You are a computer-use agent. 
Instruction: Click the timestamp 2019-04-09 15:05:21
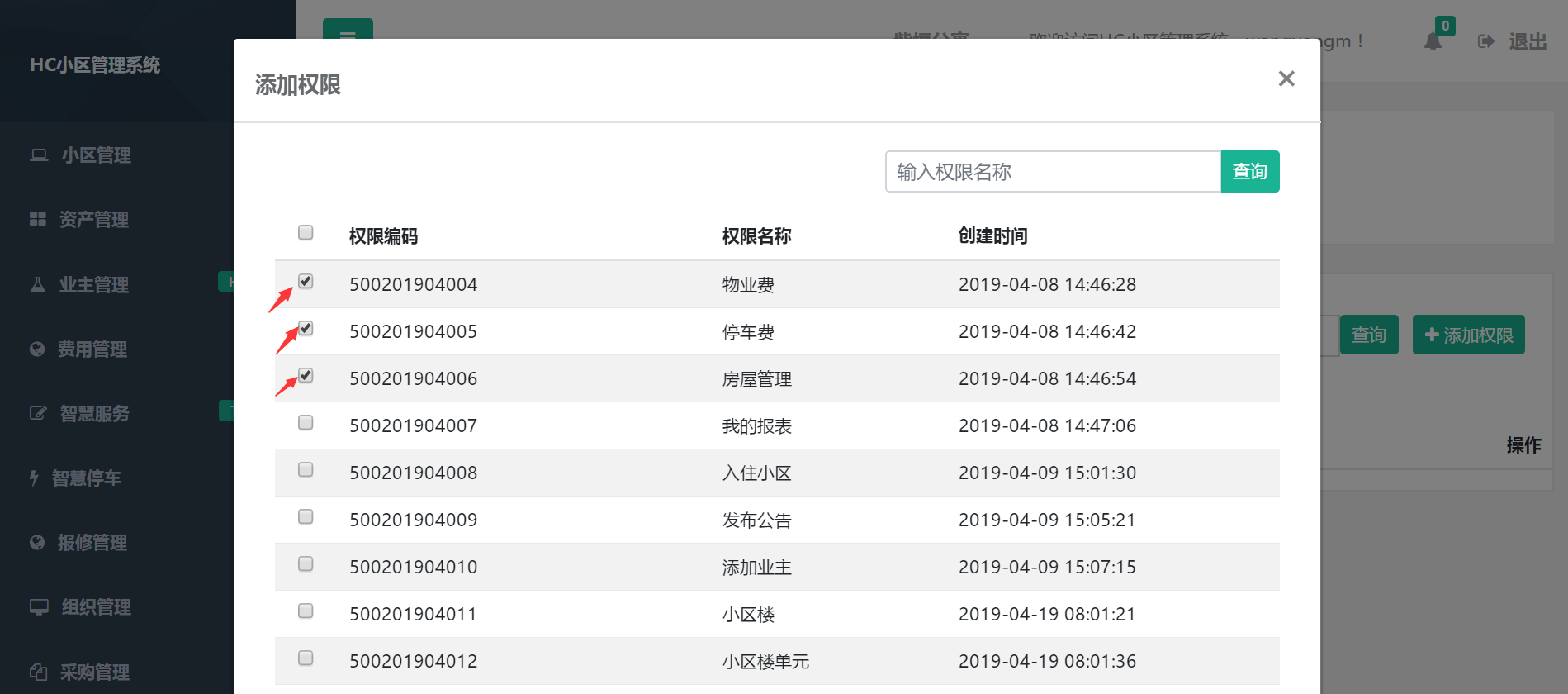[x=1047, y=520]
